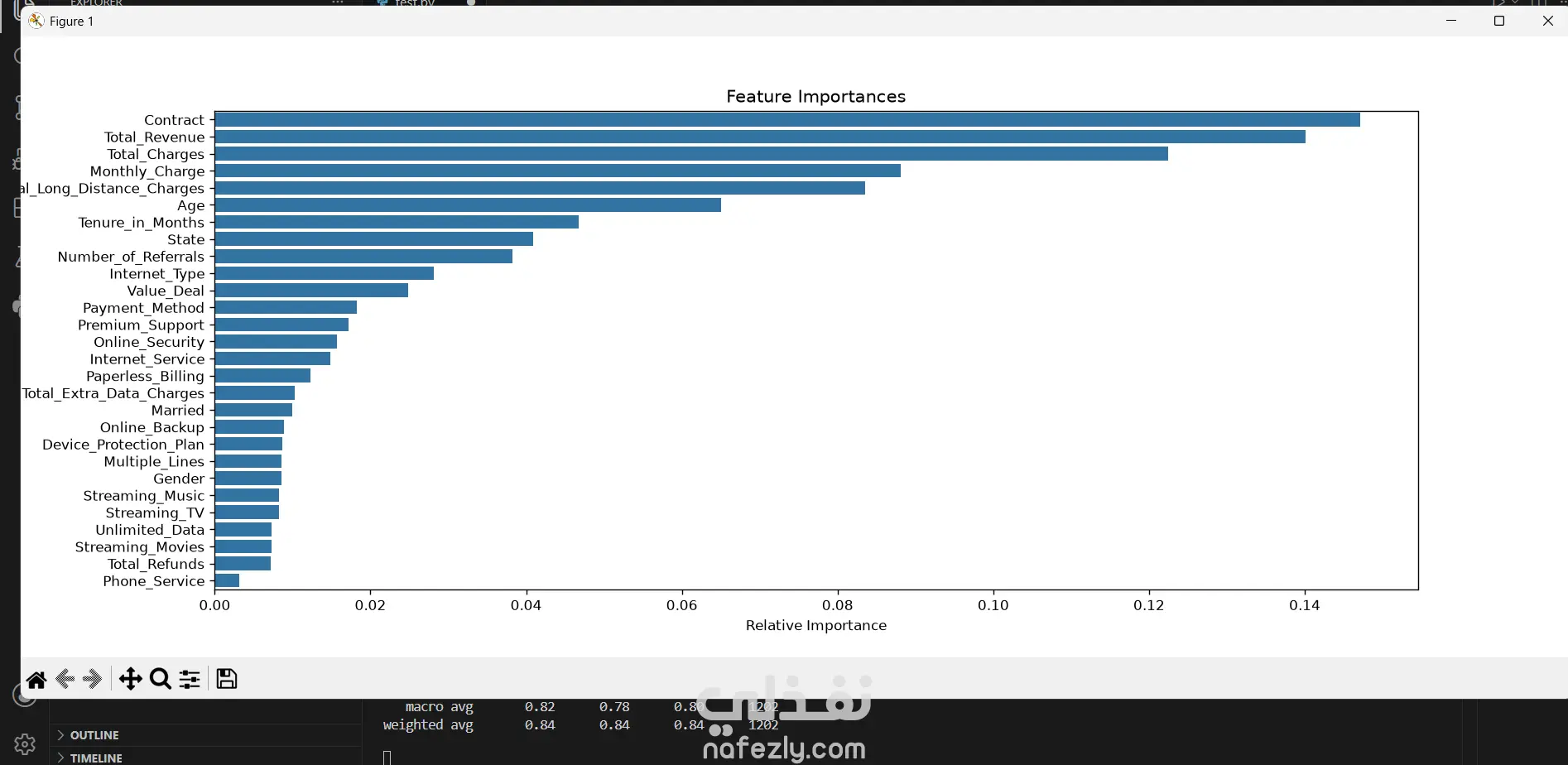1568x765 pixels.
Task: Expand the OUTLINE section in VS Code
Action: pos(87,735)
